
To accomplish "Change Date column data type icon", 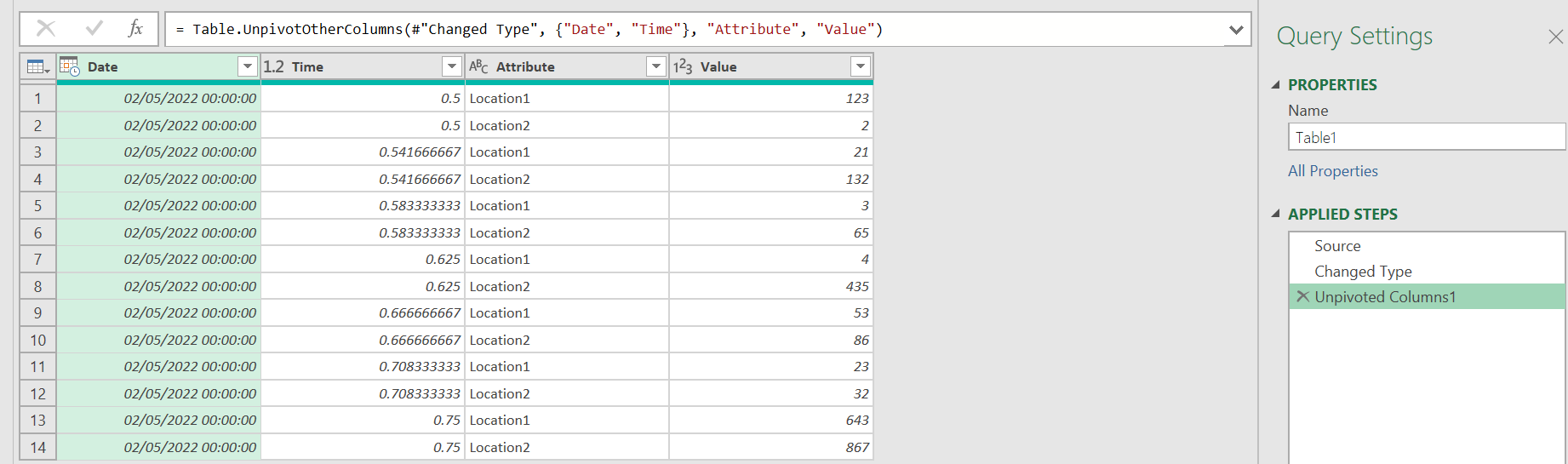I will pos(70,66).
